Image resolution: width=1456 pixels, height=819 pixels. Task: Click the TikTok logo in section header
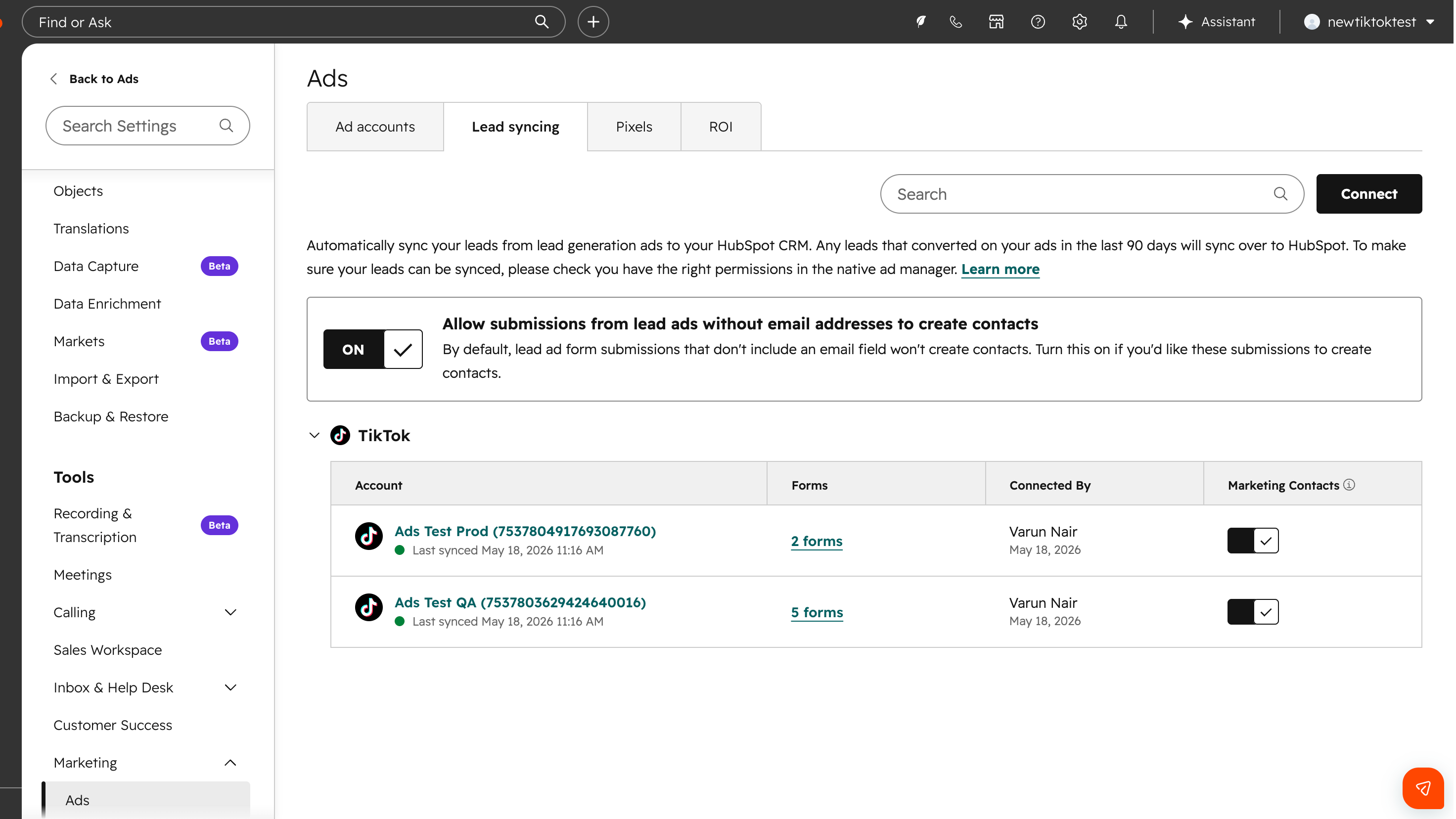[340, 435]
